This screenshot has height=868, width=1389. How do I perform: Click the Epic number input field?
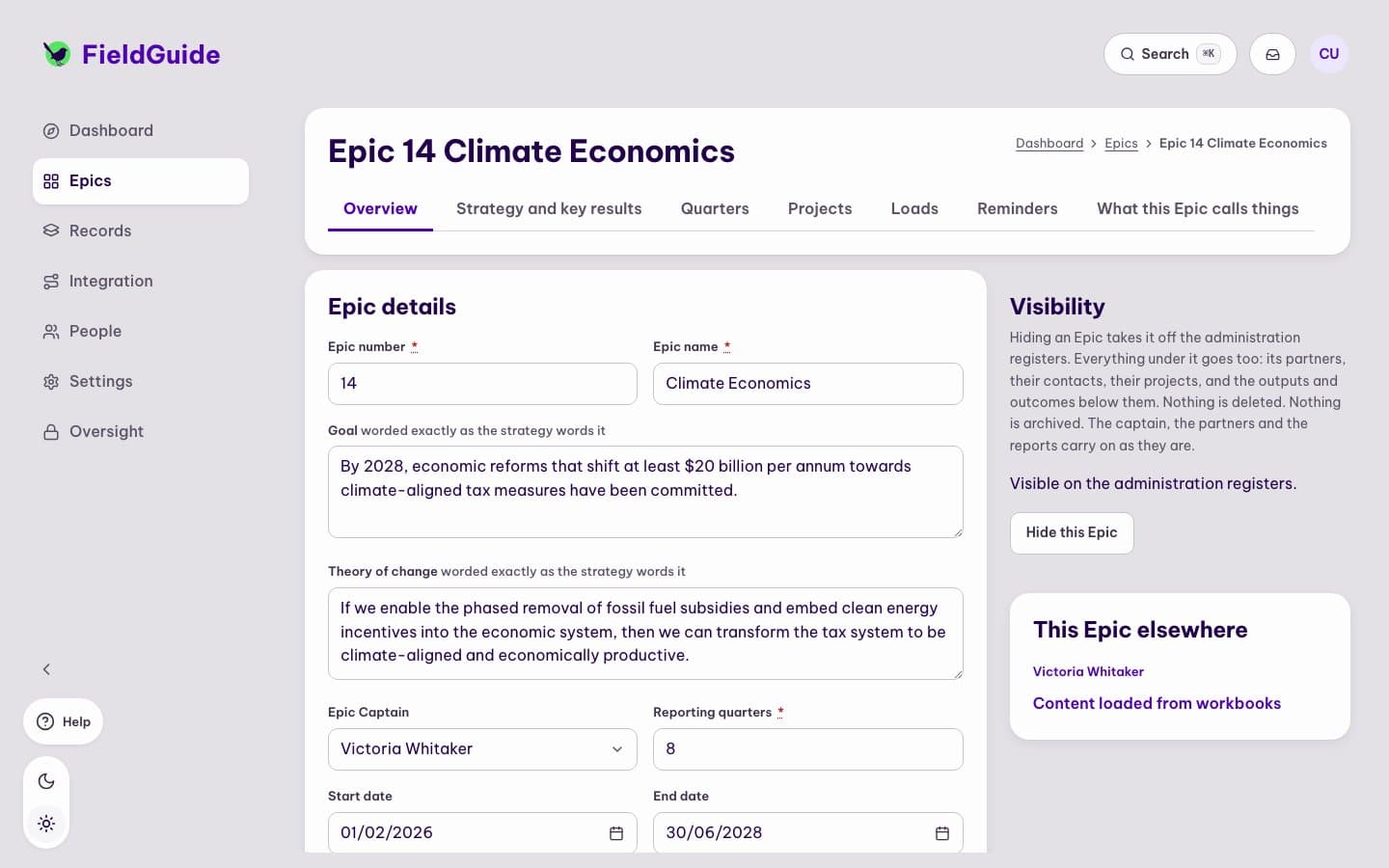[482, 384]
